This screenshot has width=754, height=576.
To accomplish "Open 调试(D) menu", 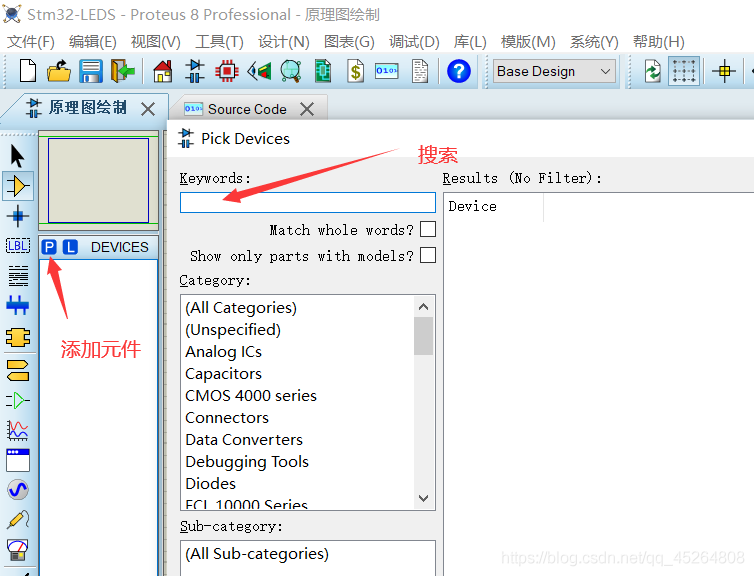I will click(414, 42).
